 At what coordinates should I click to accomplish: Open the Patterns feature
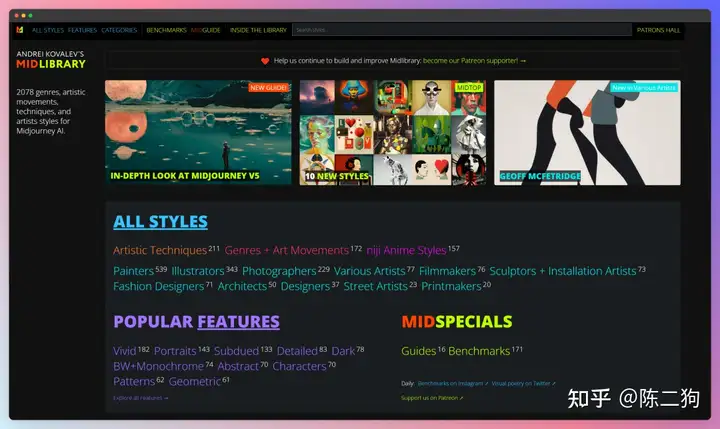pos(134,381)
